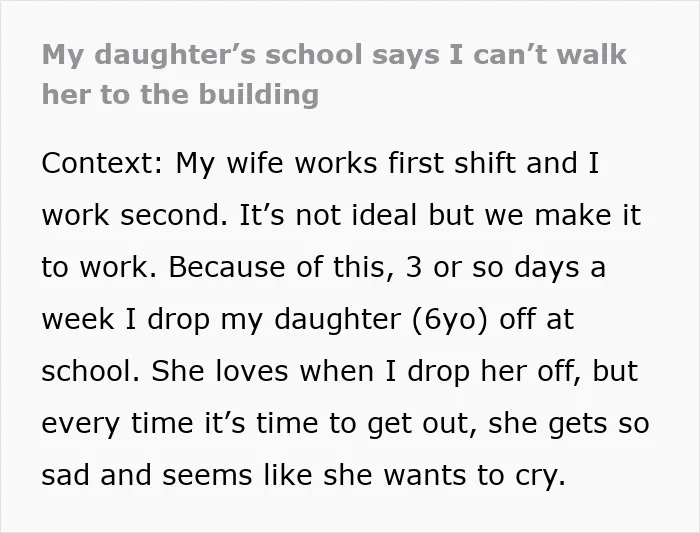Click the text 'to work.' in the paragraph
Viewport: 700px width, 533px height.
99,267
